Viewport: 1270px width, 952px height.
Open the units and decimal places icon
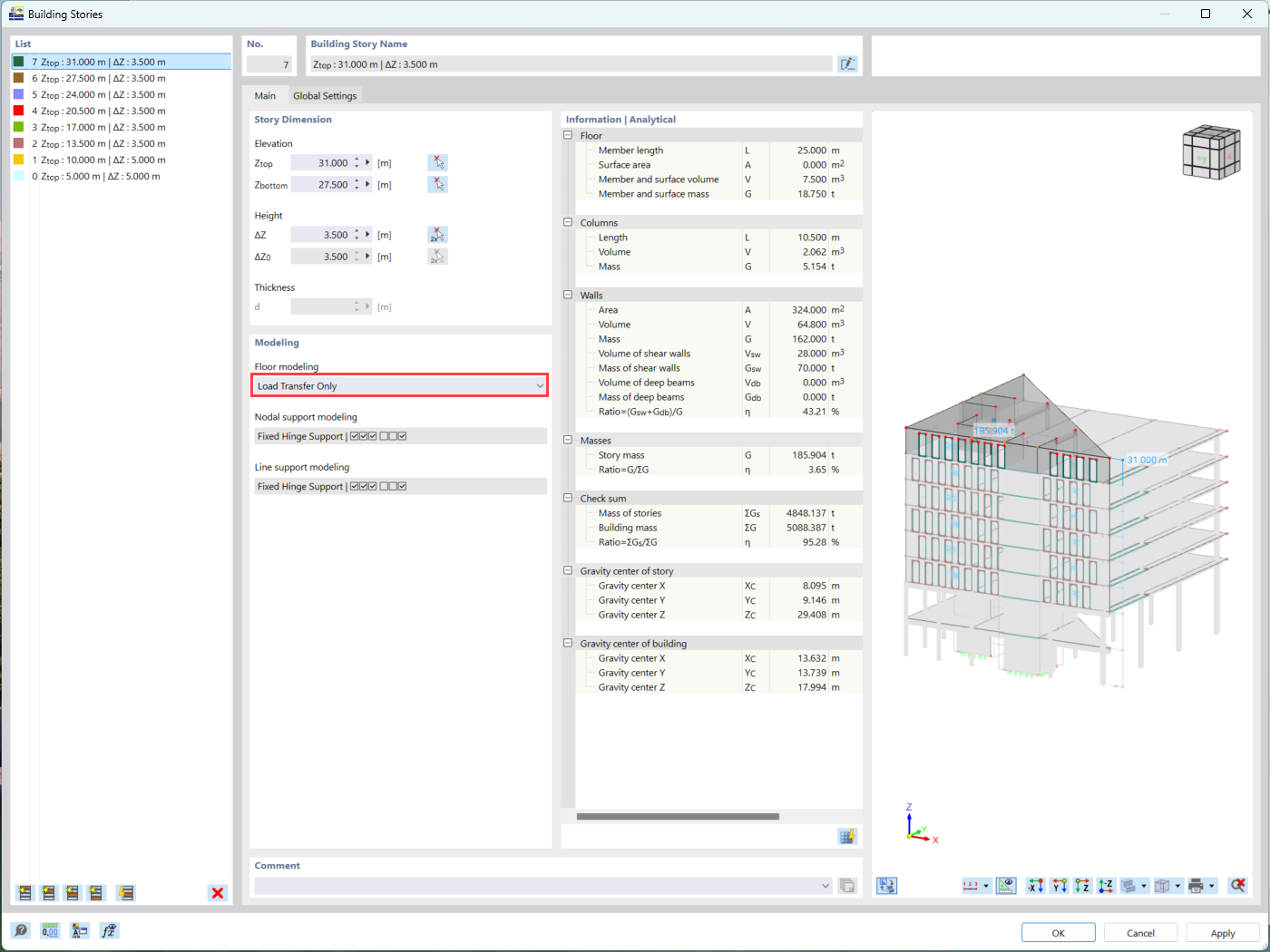pos(50,930)
